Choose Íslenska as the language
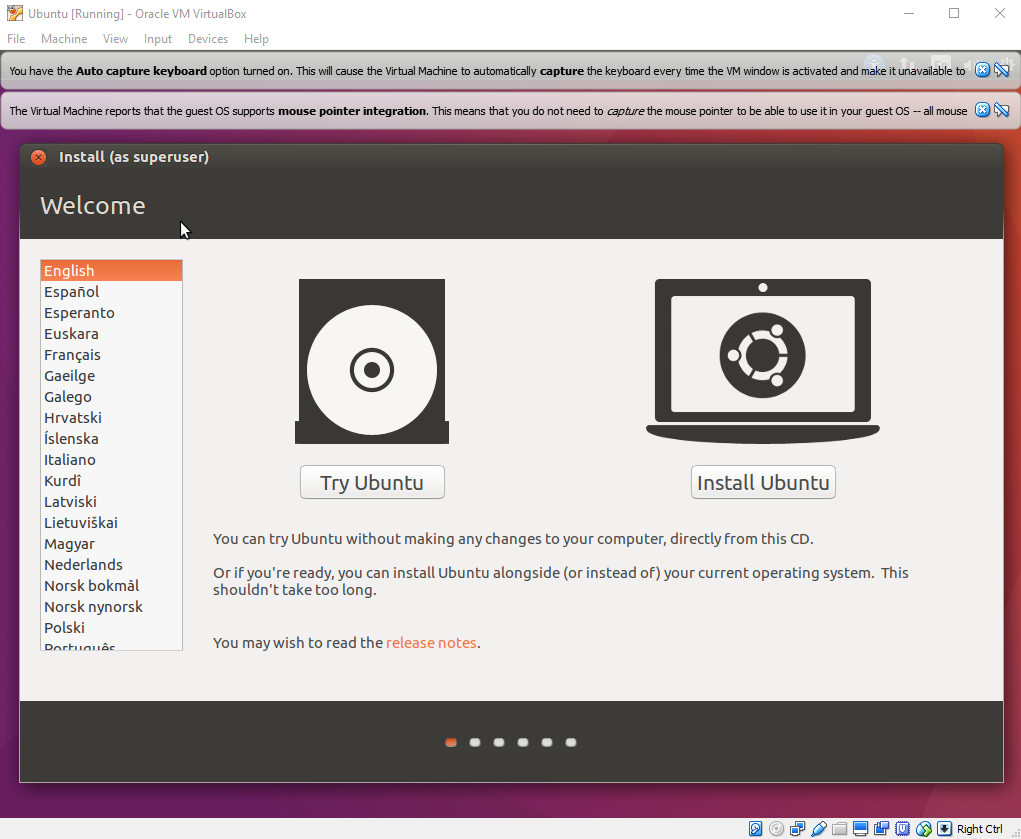 (x=111, y=438)
